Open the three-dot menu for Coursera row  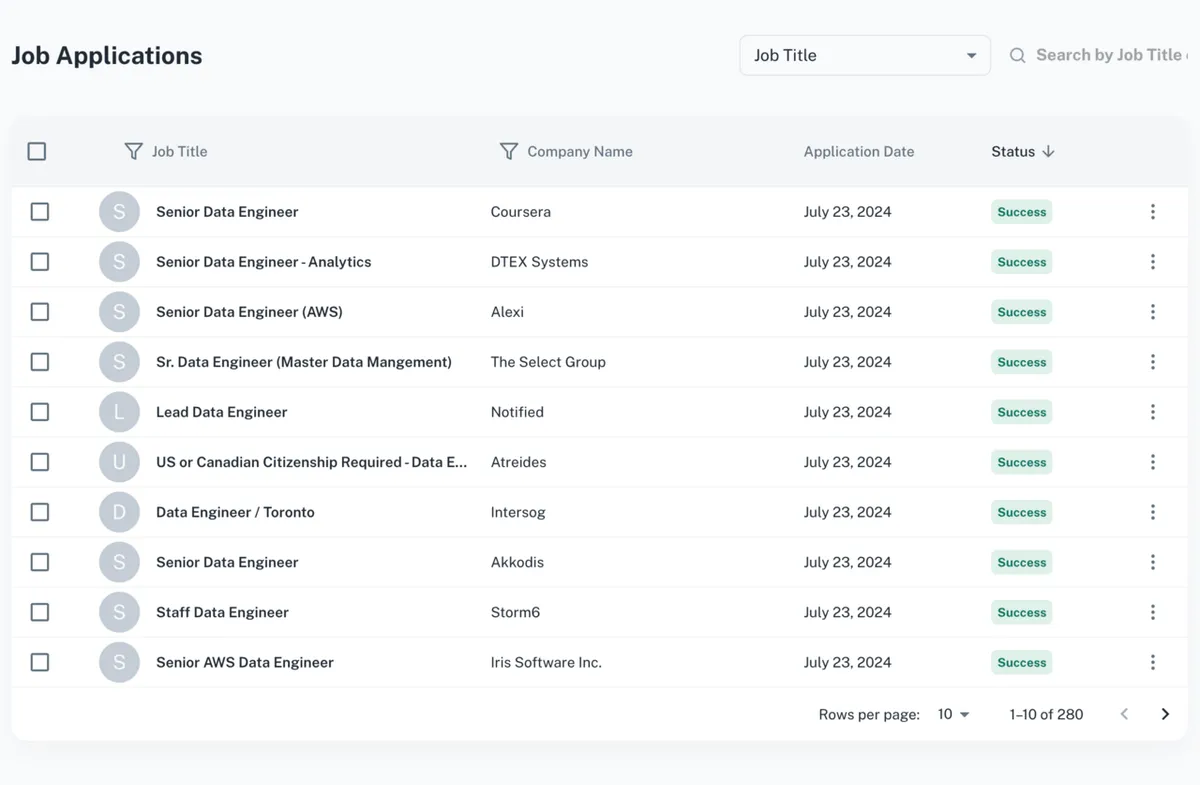tap(1152, 212)
